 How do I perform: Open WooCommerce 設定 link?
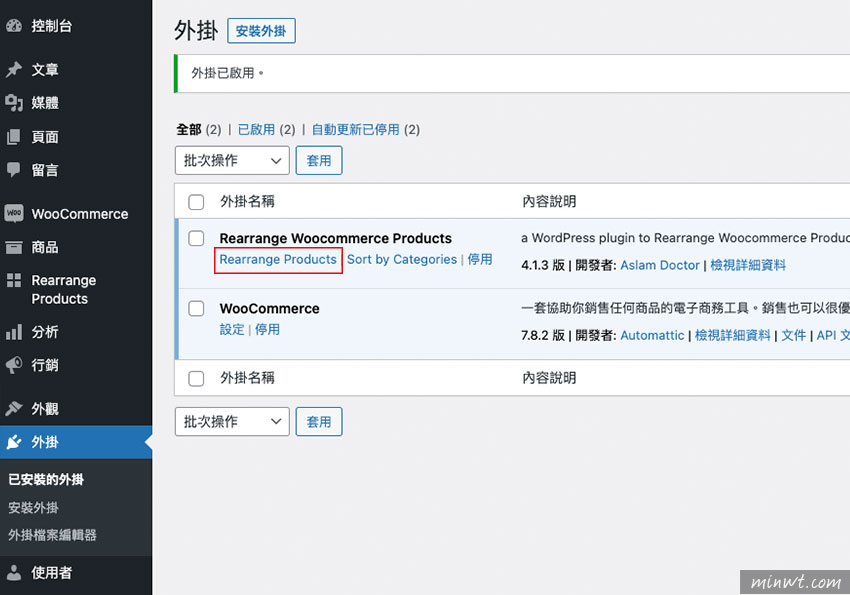coord(232,329)
